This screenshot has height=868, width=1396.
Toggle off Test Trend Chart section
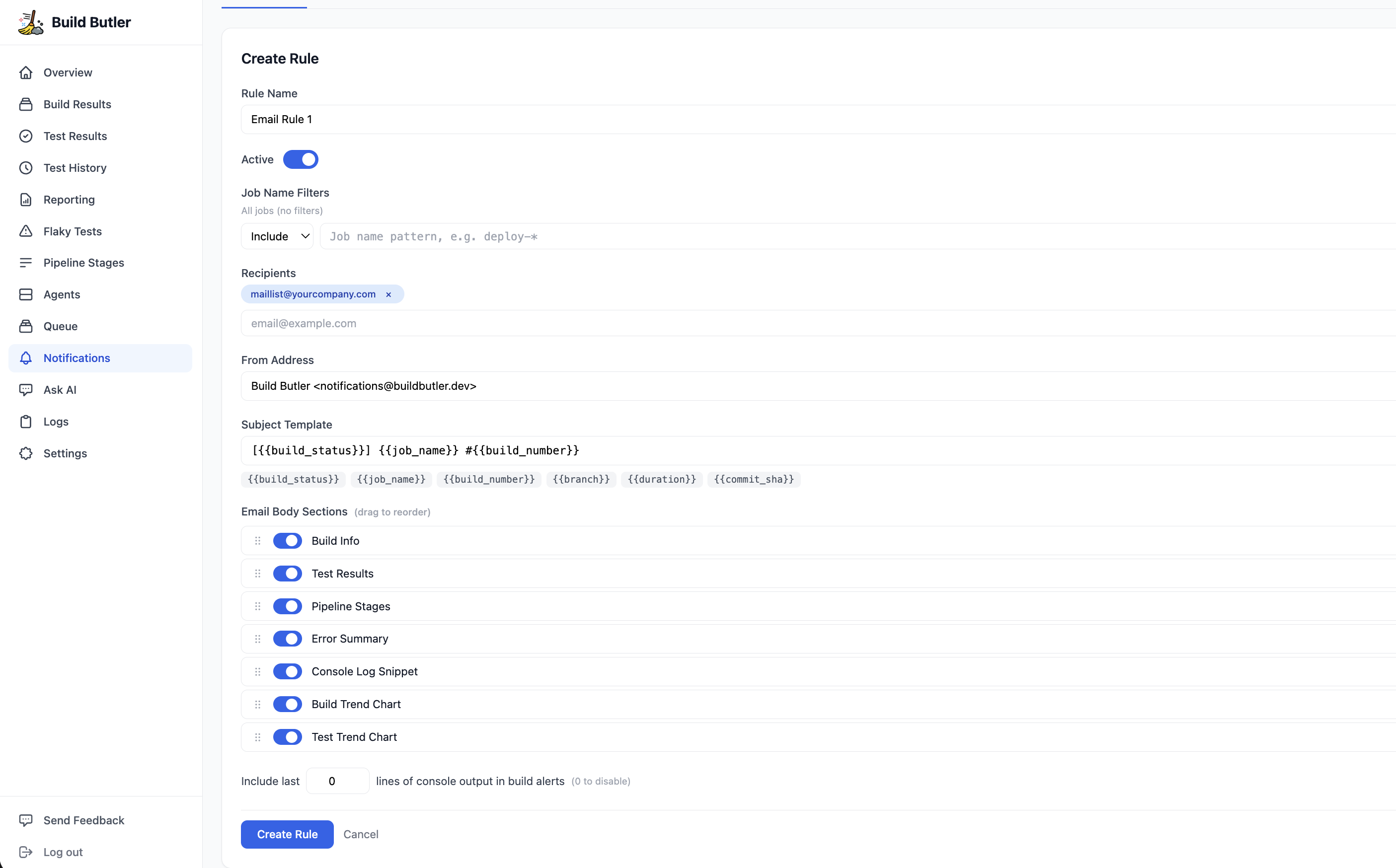click(287, 737)
